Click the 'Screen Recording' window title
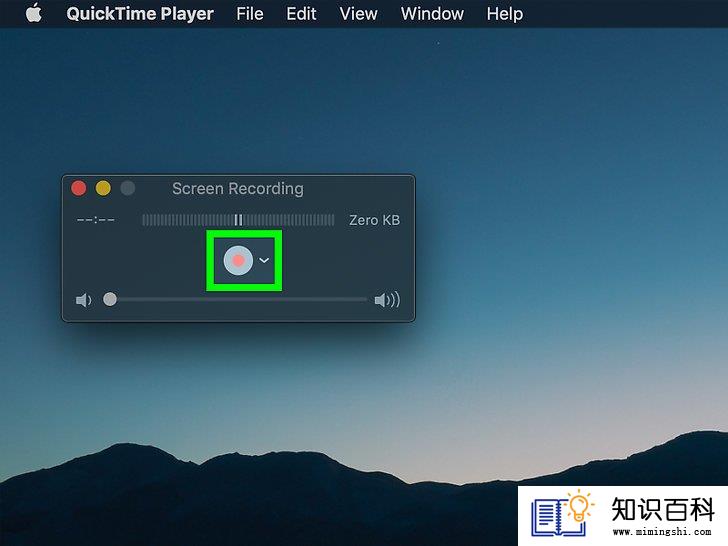Image resolution: width=728 pixels, height=546 pixels. pos(238,188)
